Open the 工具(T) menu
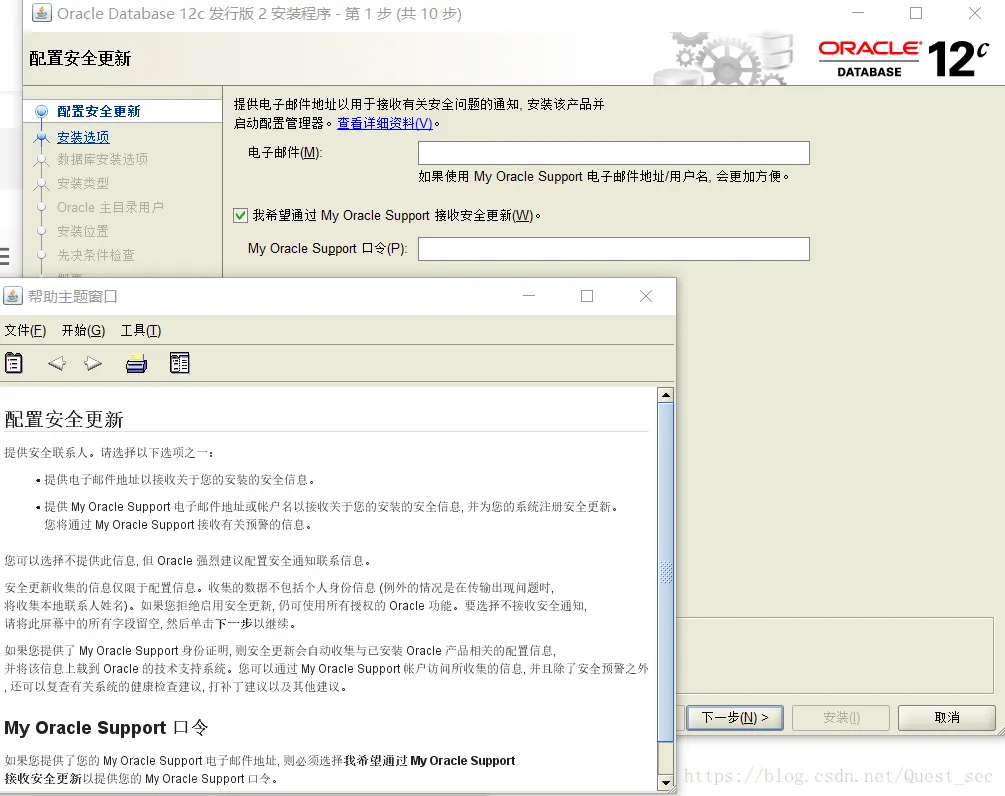Screen dimensions: 1005x796 [x=141, y=331]
